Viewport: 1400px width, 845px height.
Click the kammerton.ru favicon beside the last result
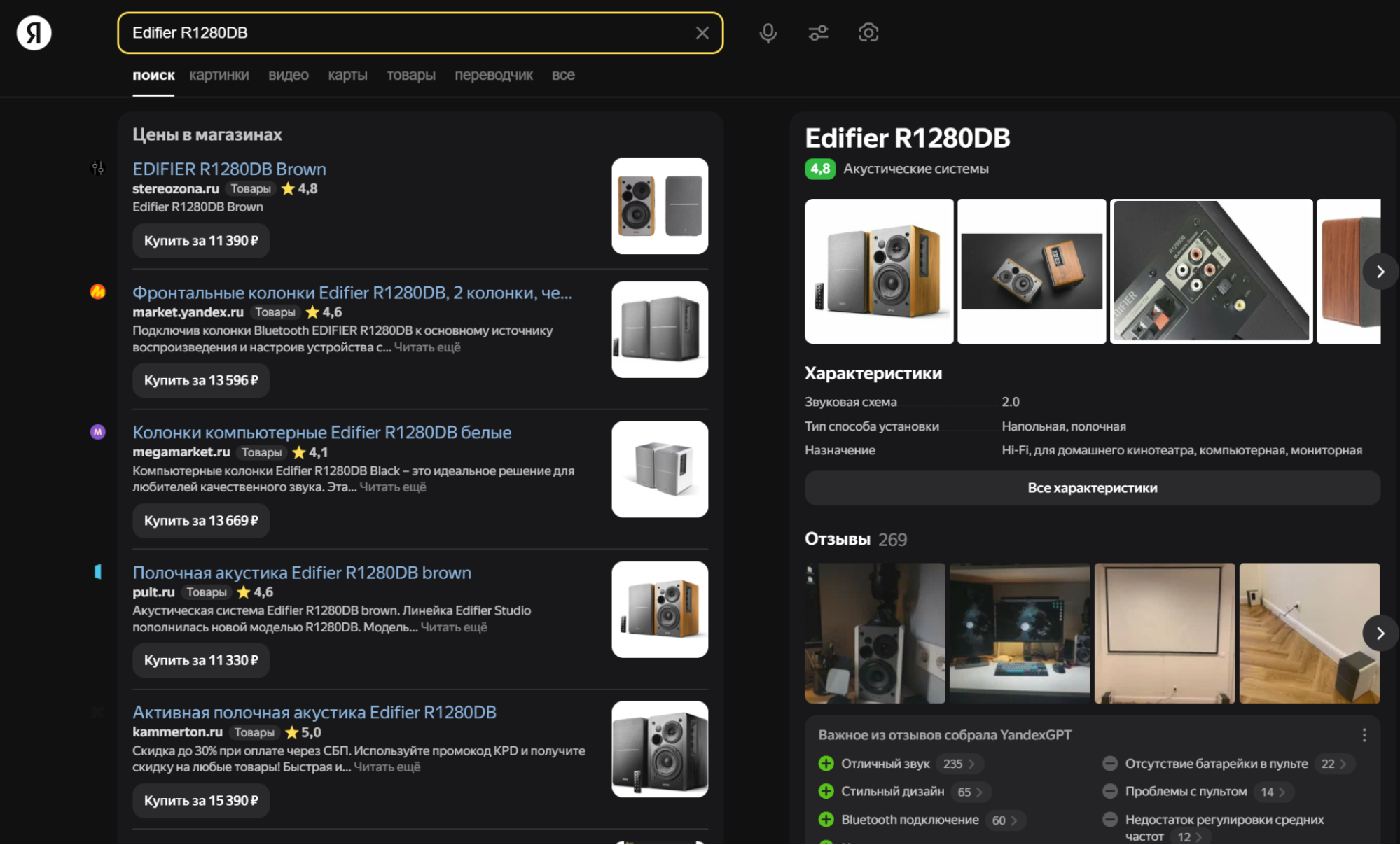98,712
